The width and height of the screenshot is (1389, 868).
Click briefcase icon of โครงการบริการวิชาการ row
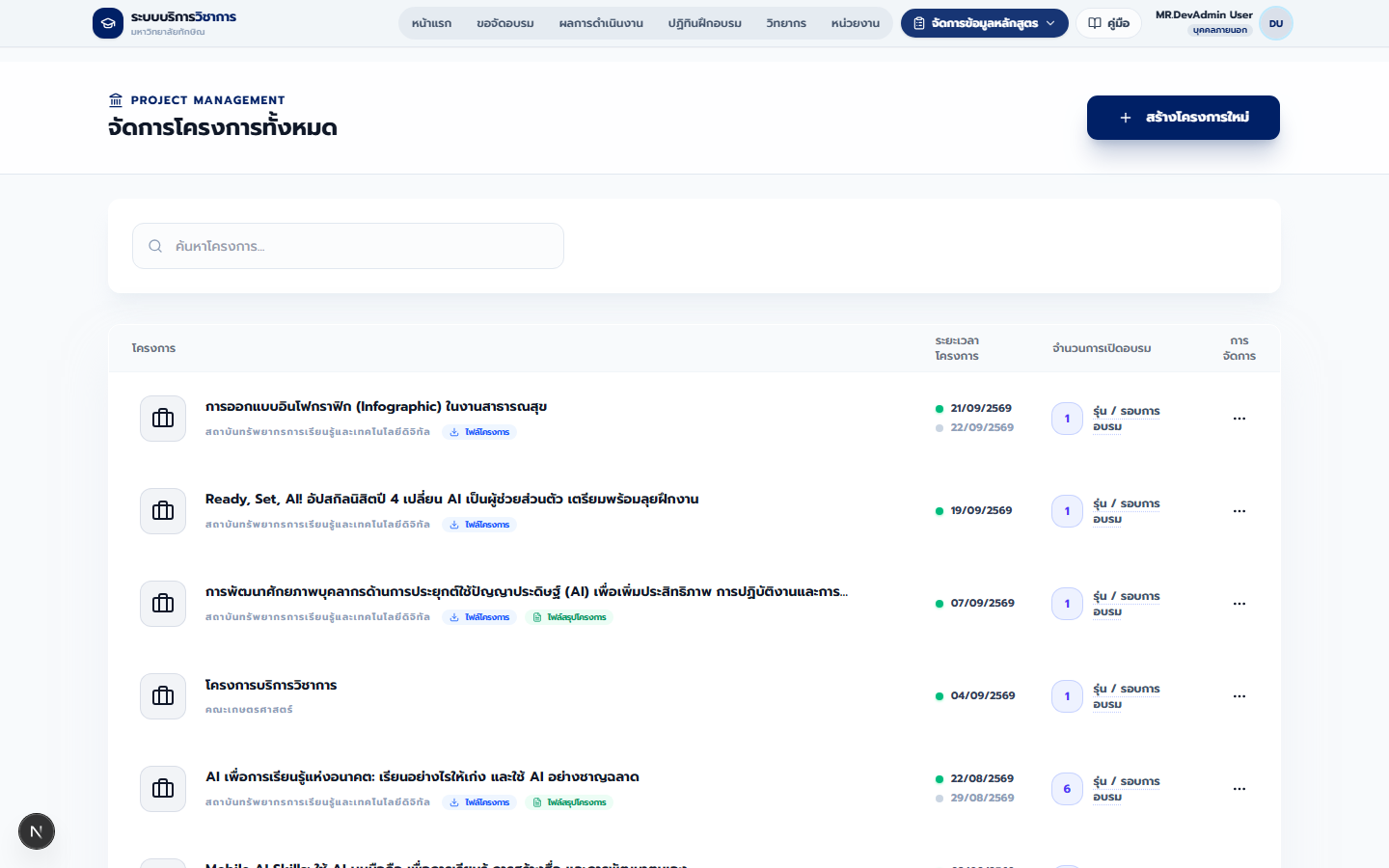point(163,696)
